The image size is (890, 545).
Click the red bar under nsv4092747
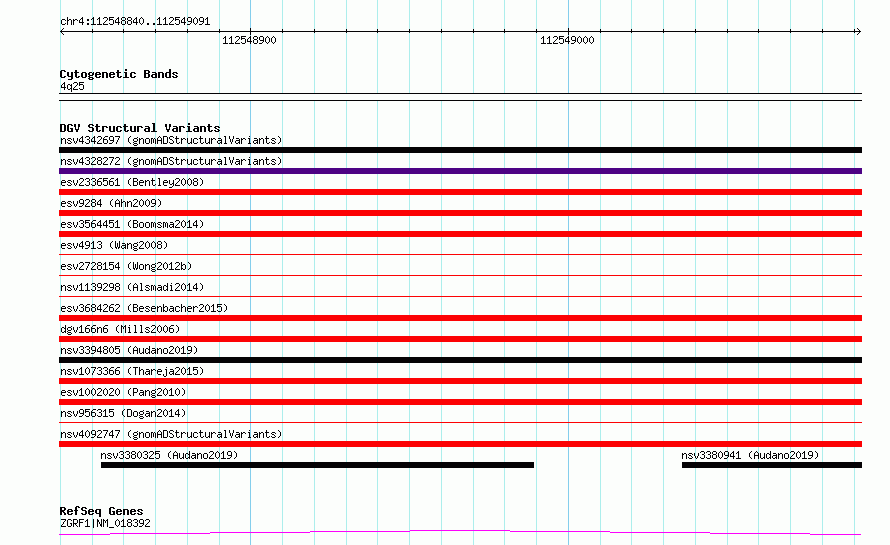[x=460, y=444]
